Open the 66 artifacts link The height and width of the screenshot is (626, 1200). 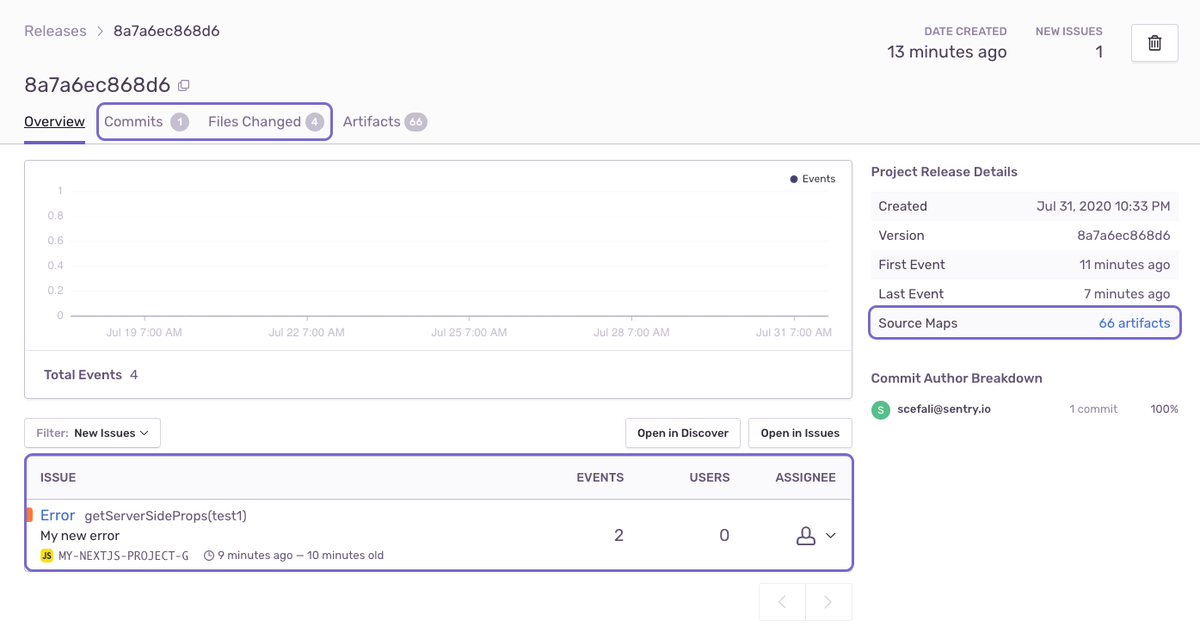(x=1134, y=323)
